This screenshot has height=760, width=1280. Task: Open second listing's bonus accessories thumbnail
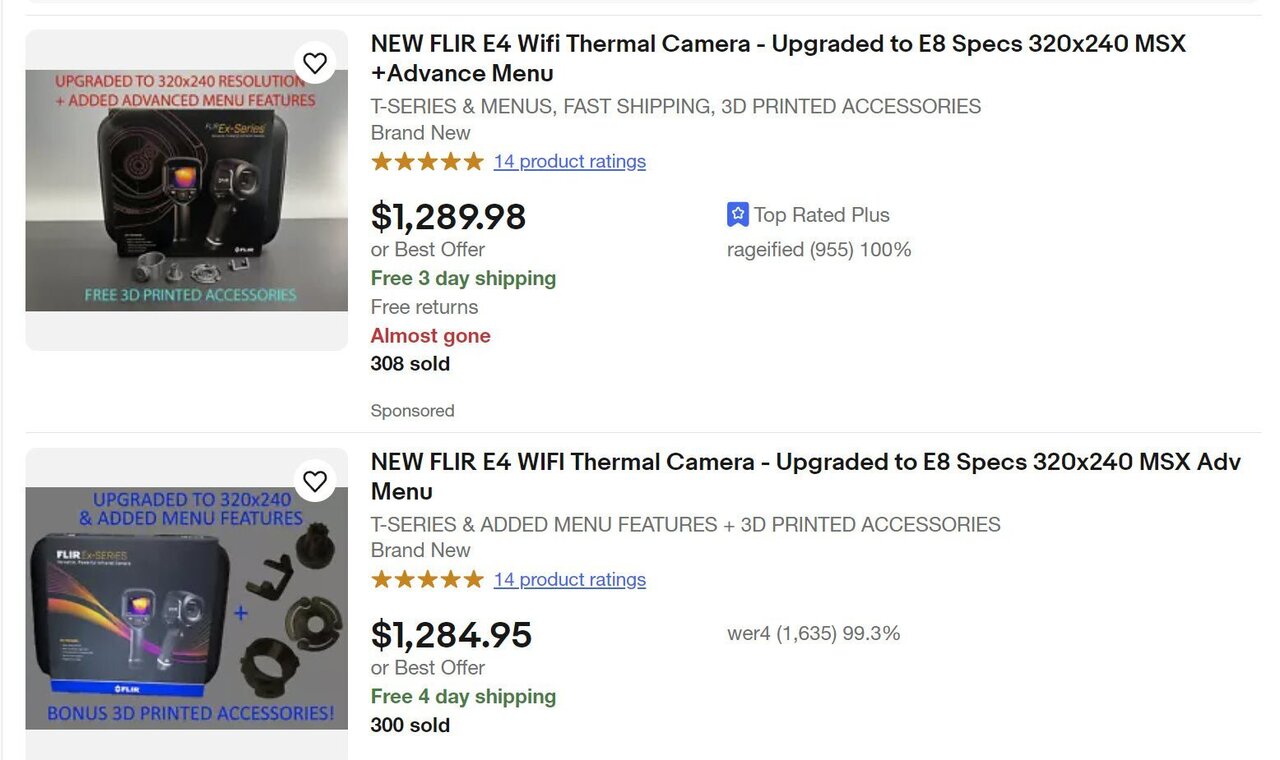tap(187, 607)
